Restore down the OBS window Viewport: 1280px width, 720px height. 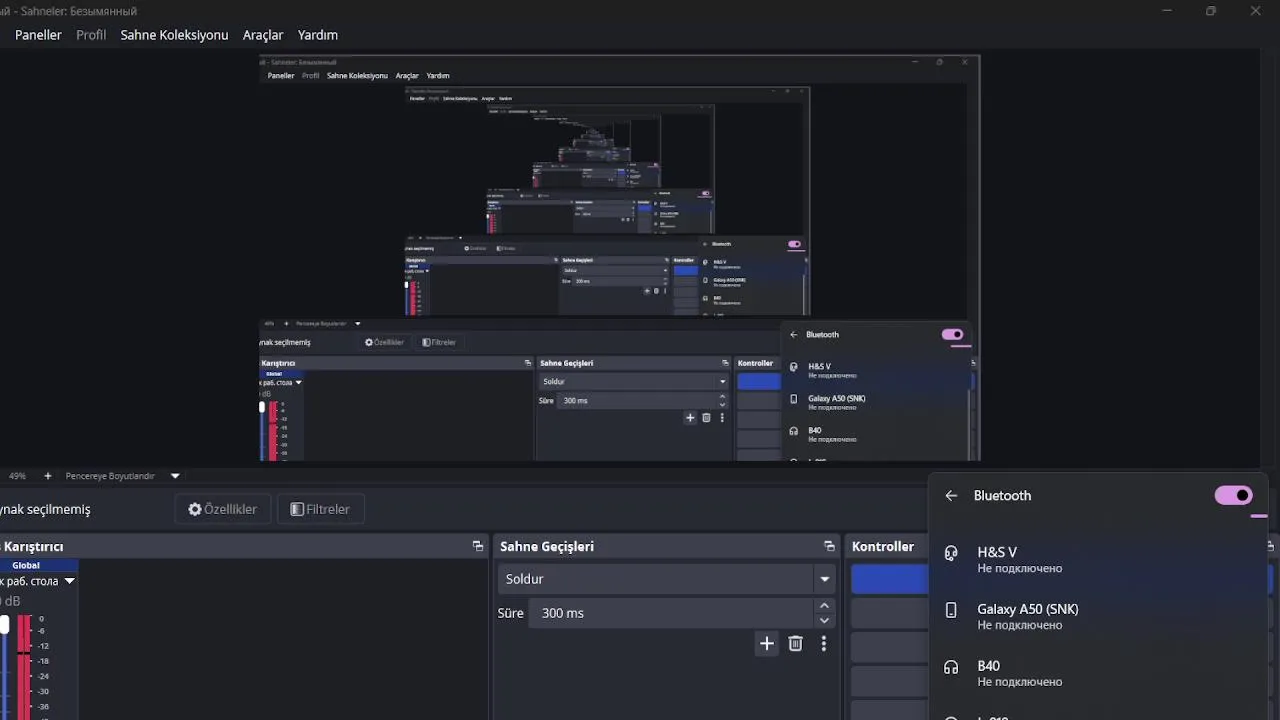pyautogui.click(x=1211, y=10)
